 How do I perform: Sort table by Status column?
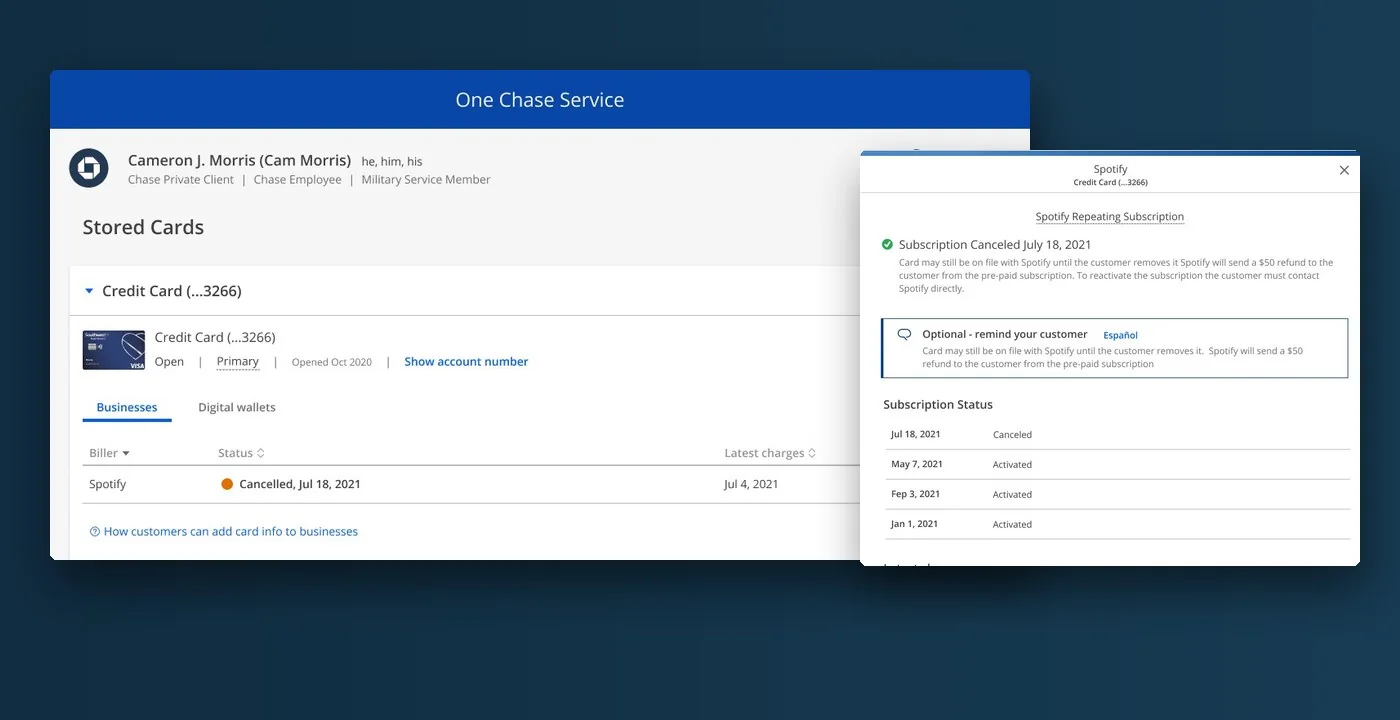[x=241, y=453]
